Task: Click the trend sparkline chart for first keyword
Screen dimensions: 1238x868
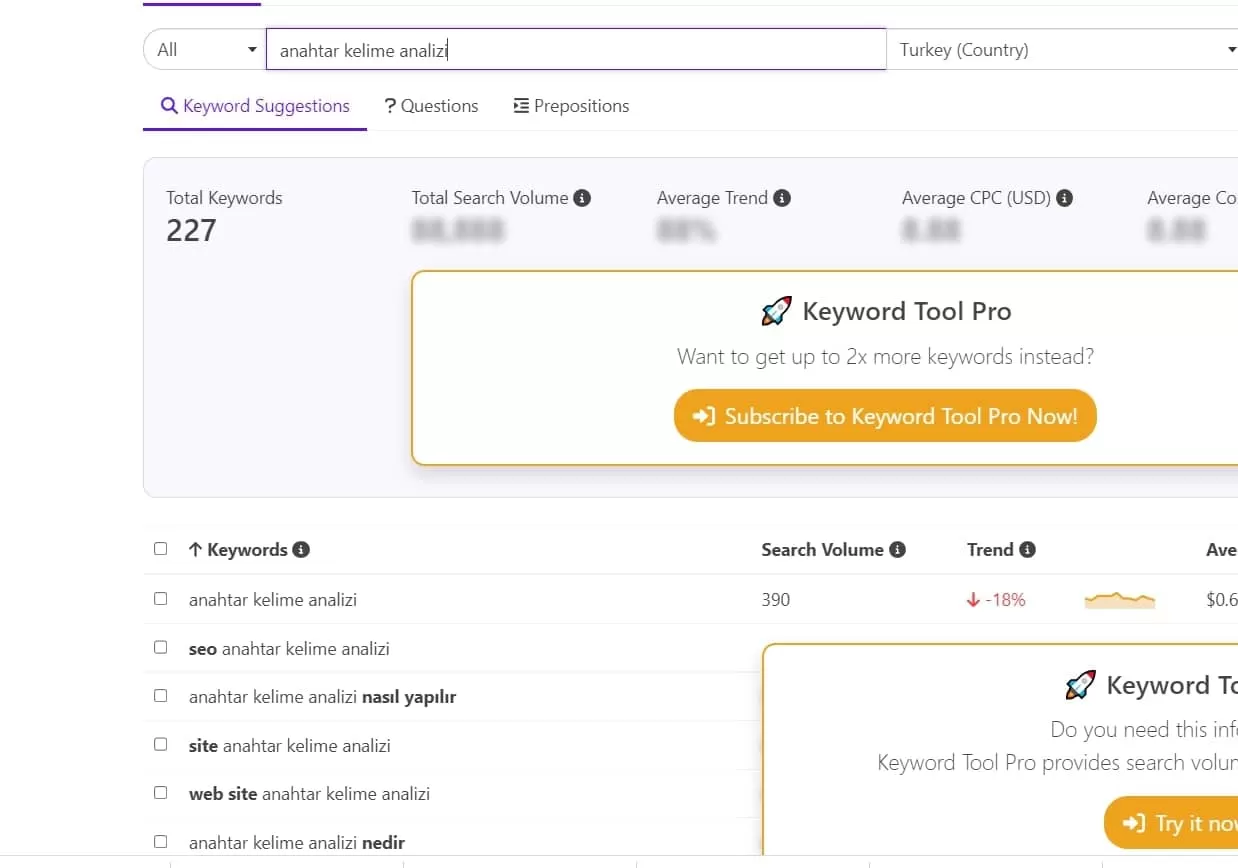Action: pyautogui.click(x=1119, y=600)
